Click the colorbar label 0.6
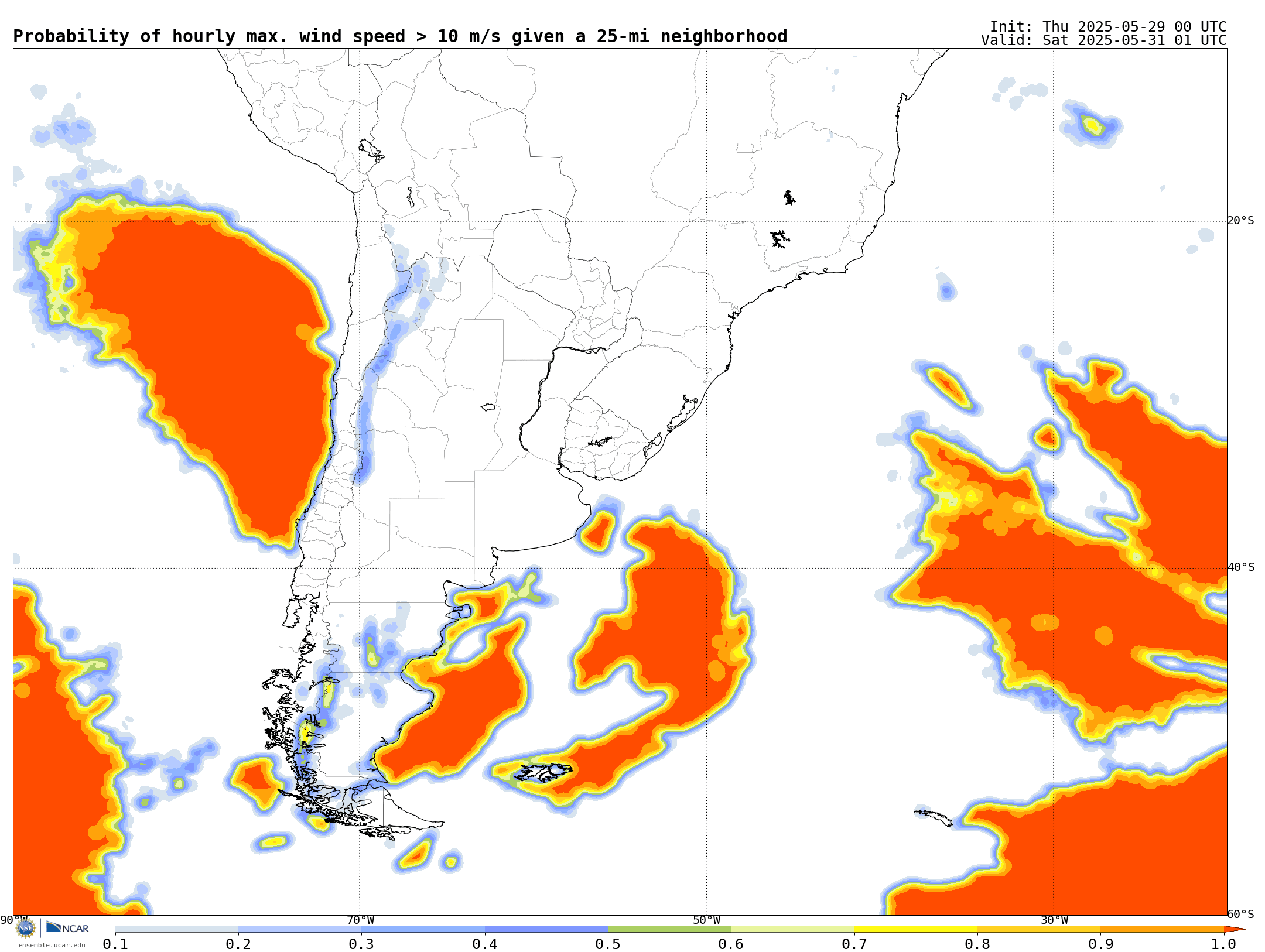 [x=731, y=944]
